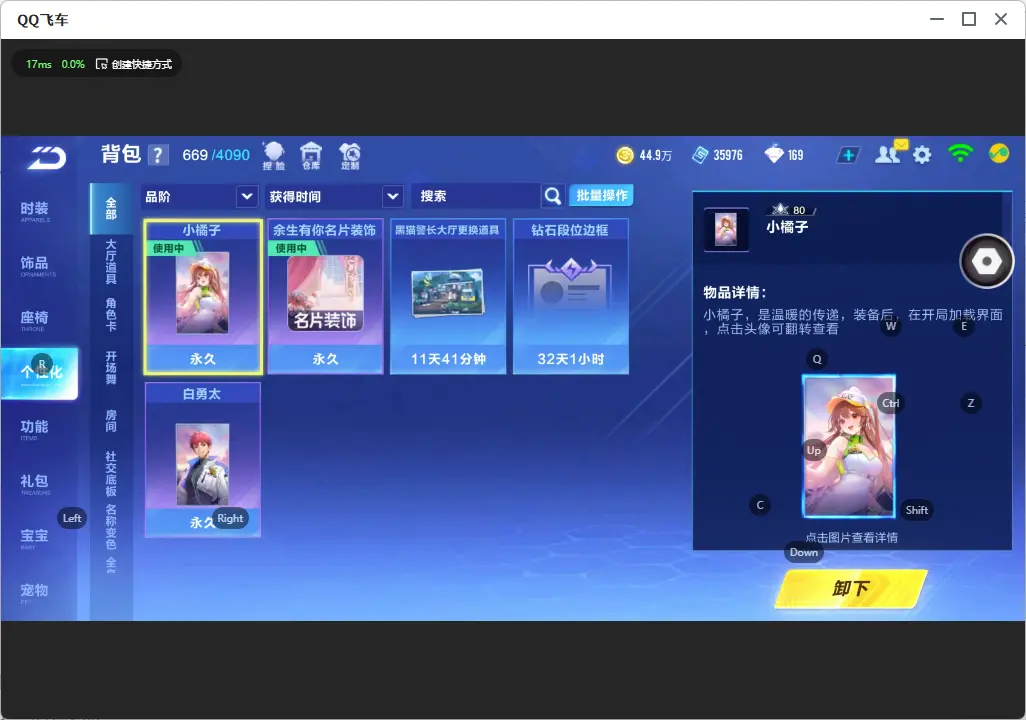The image size is (1026, 720).
Task: Select the 礼包 category
Action: 35,483
